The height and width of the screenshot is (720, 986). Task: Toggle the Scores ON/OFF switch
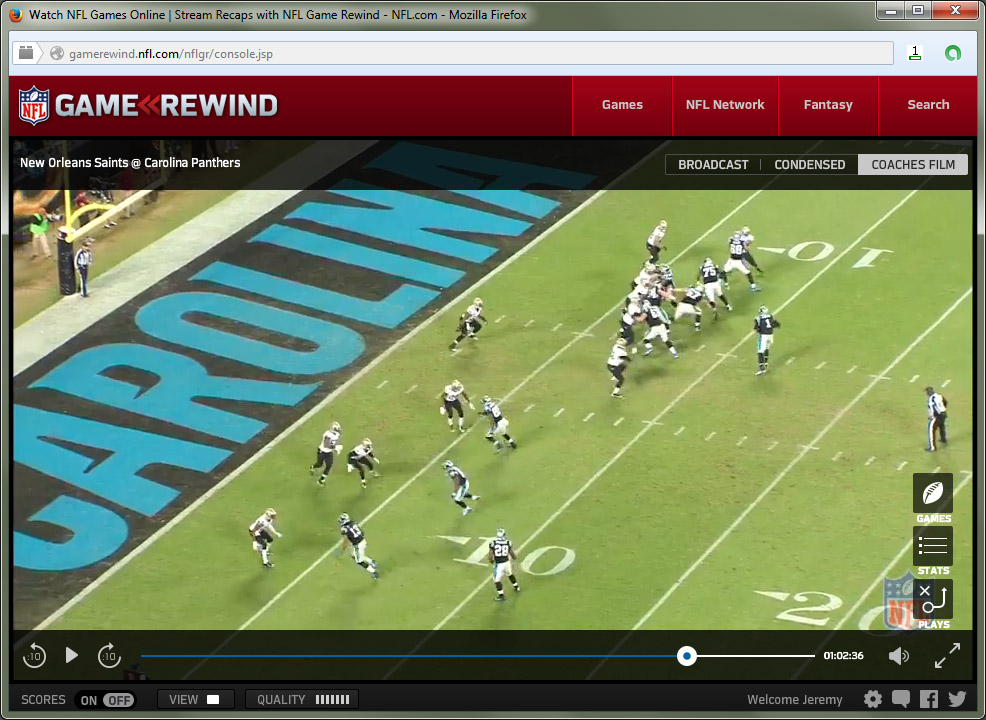[107, 700]
